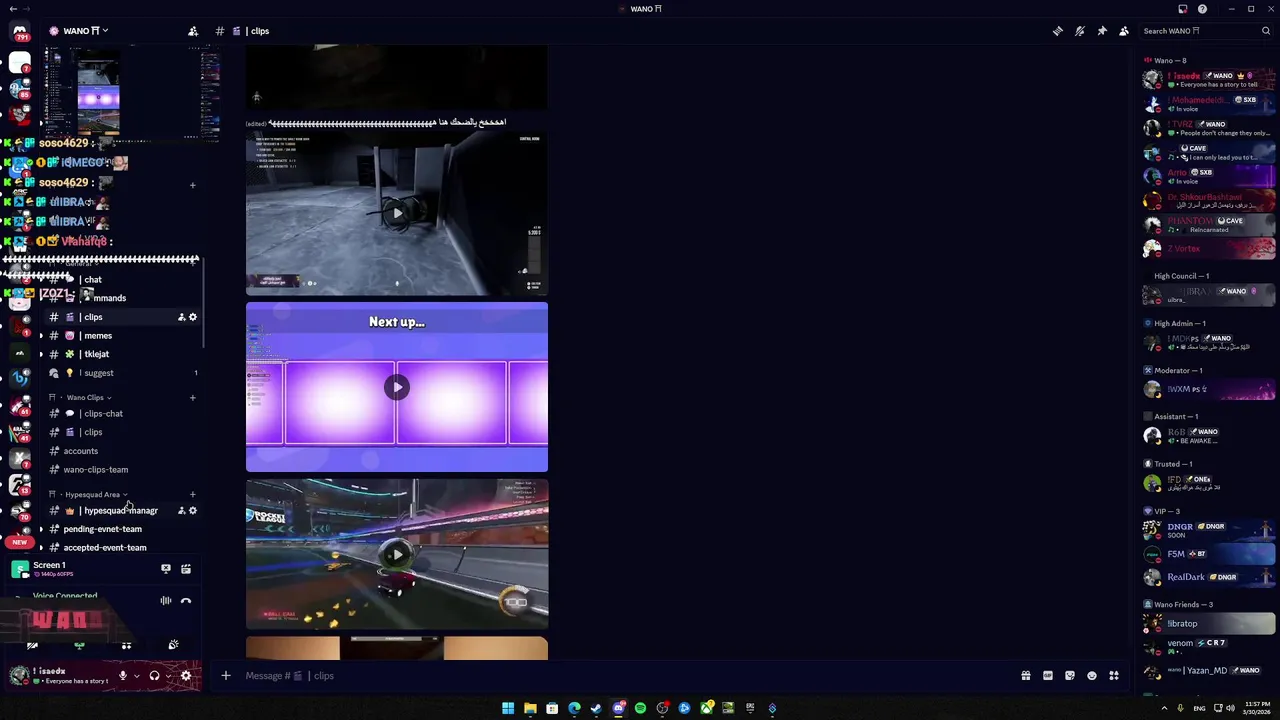Open the Inbox icon in title bar
The image size is (1280, 720).
1182,9
